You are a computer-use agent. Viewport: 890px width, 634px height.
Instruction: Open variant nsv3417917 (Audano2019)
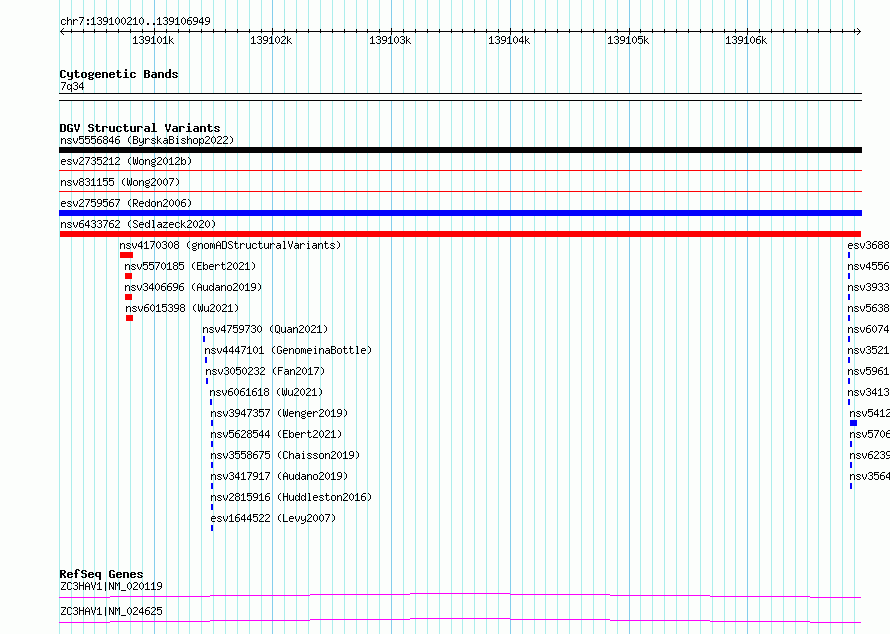click(x=279, y=476)
